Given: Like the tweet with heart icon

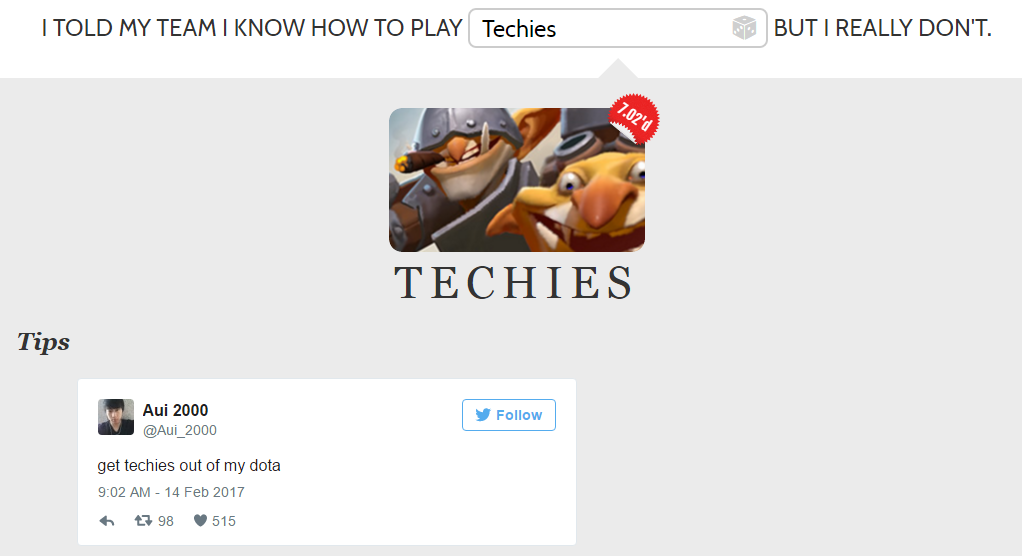Looking at the screenshot, I should pyautogui.click(x=200, y=521).
